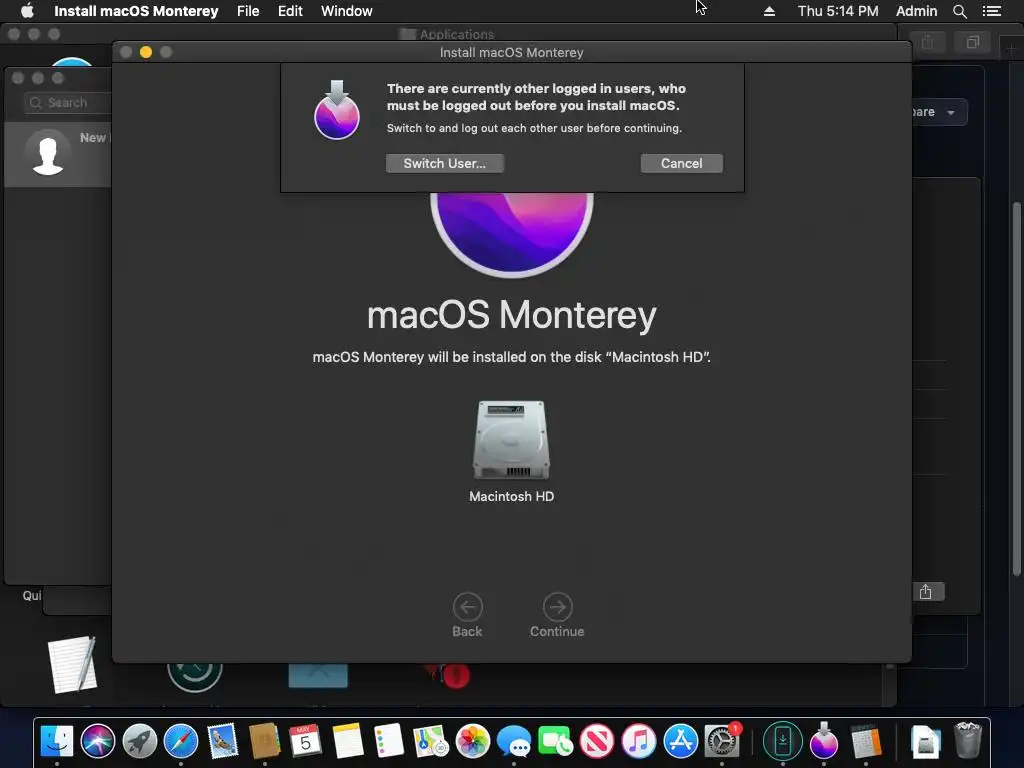Viewport: 1024px width, 768px height.
Task: Click the Continue arrow button
Action: click(557, 607)
